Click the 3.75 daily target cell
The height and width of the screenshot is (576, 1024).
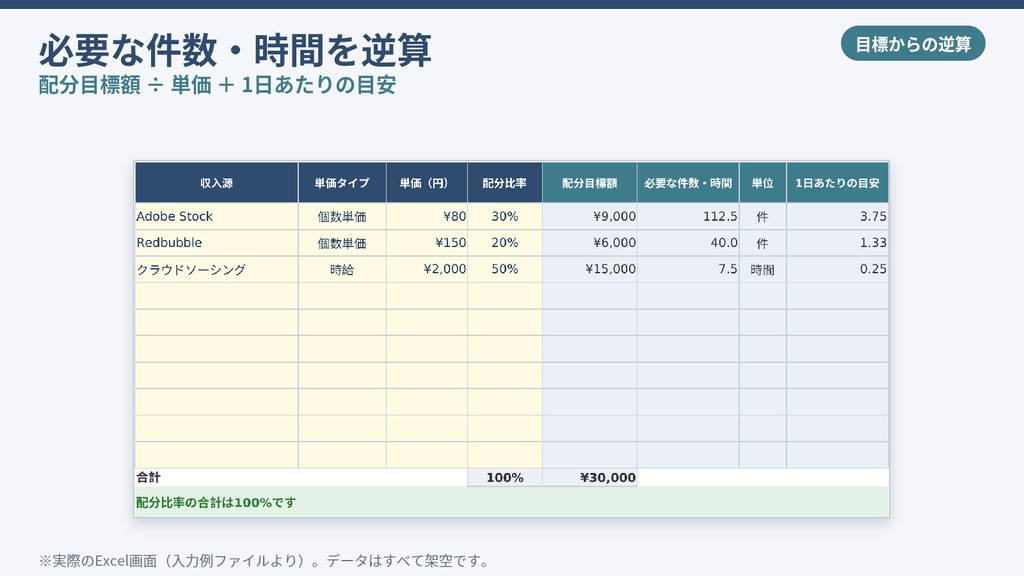pyautogui.click(x=837, y=216)
